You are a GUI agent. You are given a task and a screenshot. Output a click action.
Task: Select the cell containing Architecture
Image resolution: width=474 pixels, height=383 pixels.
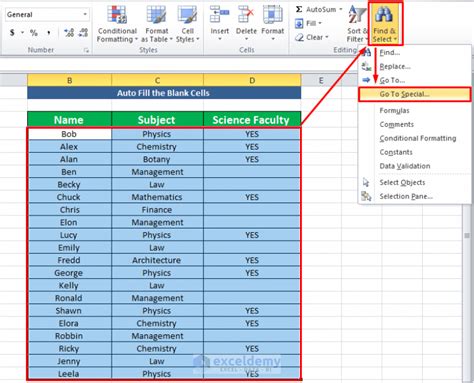click(157, 260)
